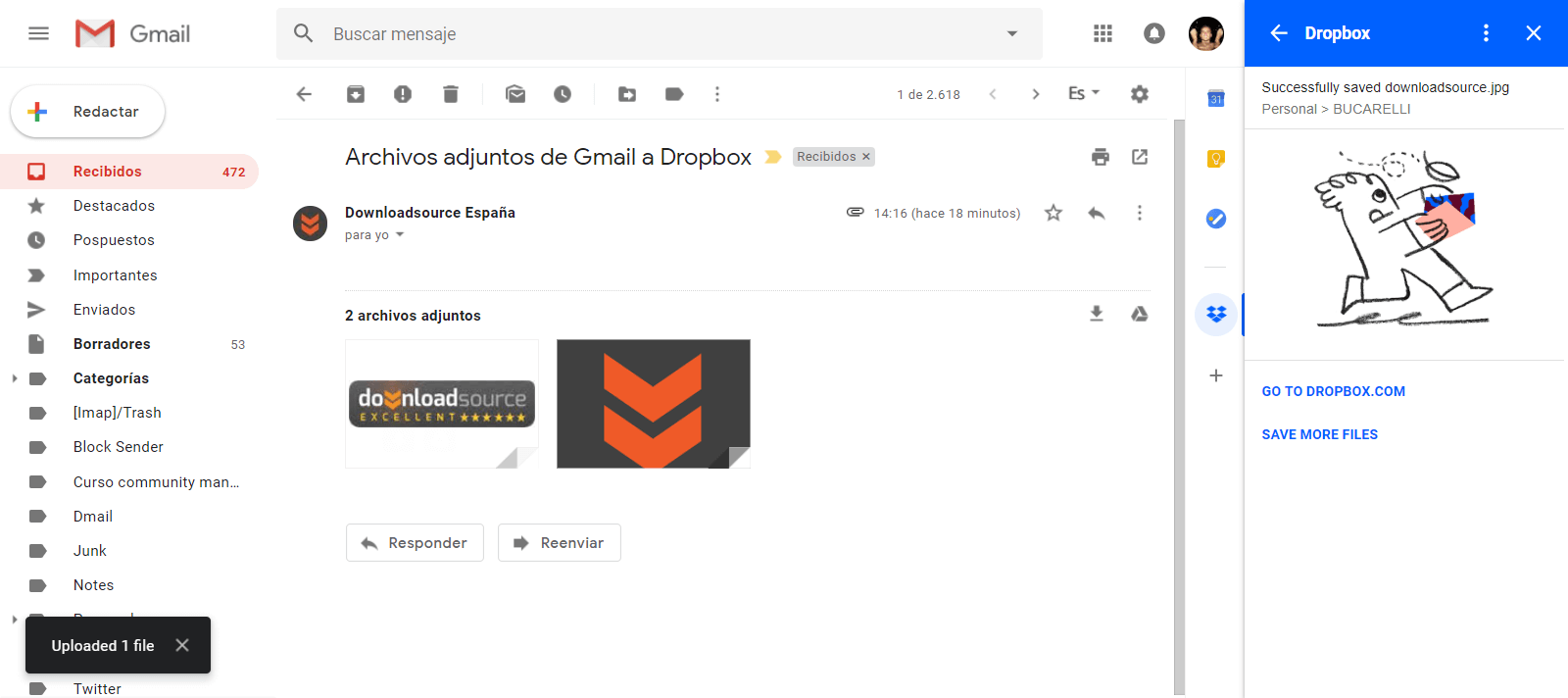The image size is (1568, 698).
Task: Snooze this email with the clock icon
Action: [x=563, y=94]
